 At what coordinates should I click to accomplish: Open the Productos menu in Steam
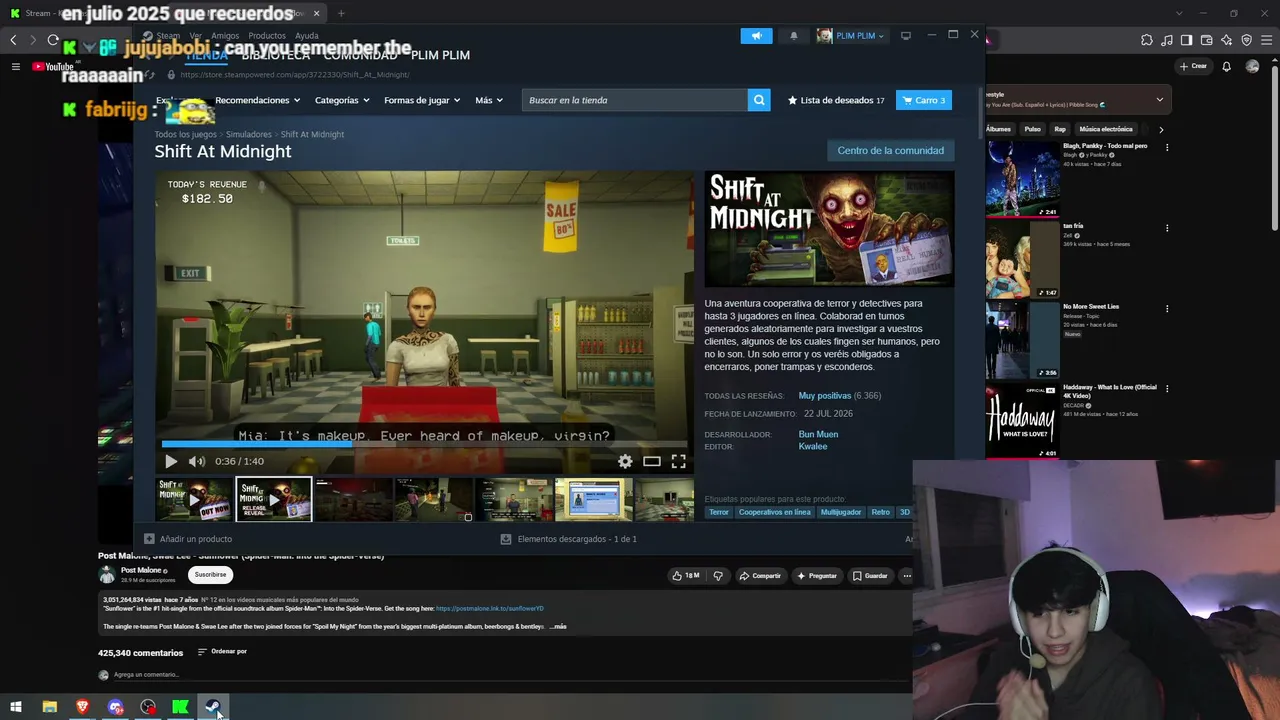[267, 36]
